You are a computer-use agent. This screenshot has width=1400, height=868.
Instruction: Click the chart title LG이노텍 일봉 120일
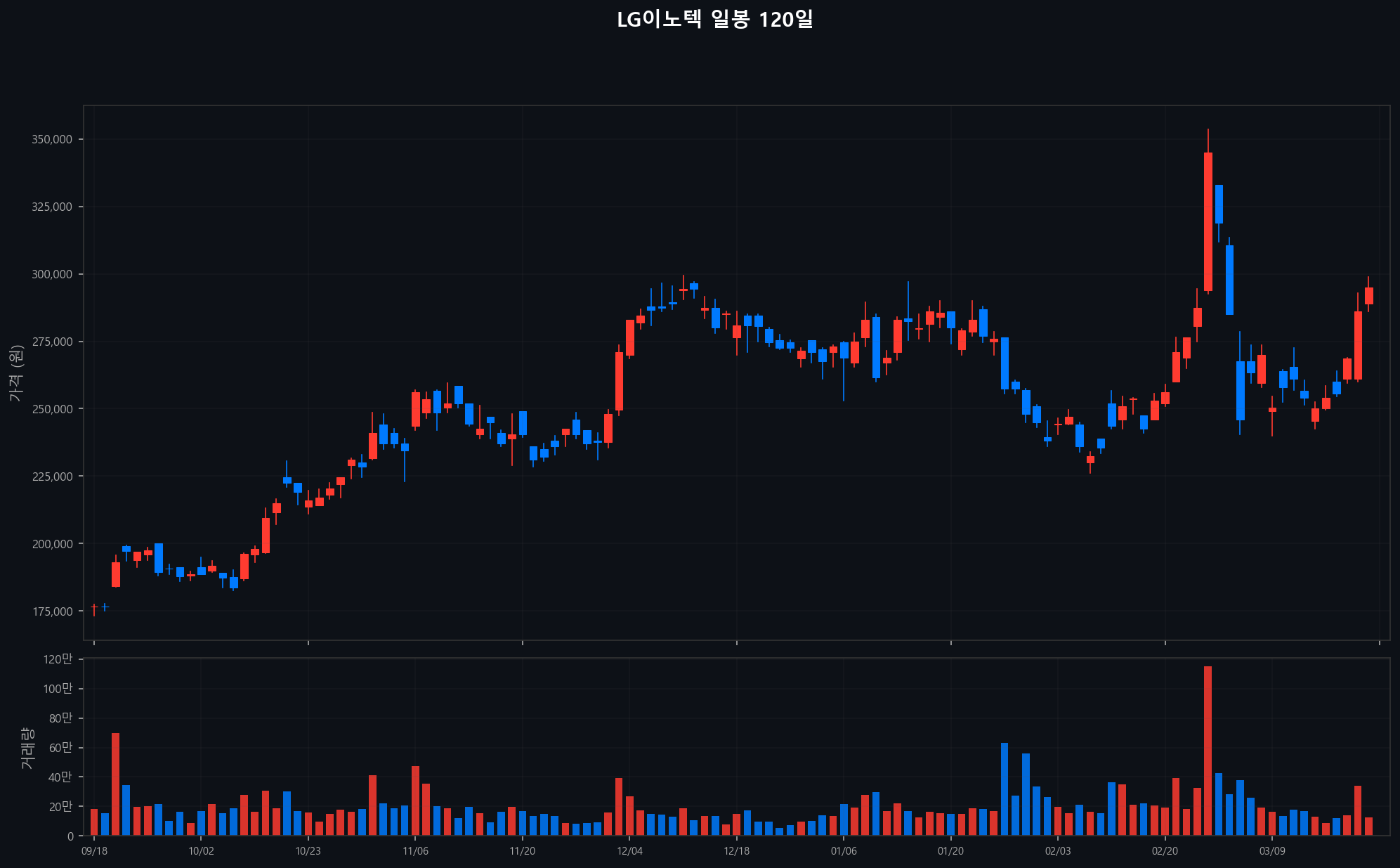click(714, 20)
